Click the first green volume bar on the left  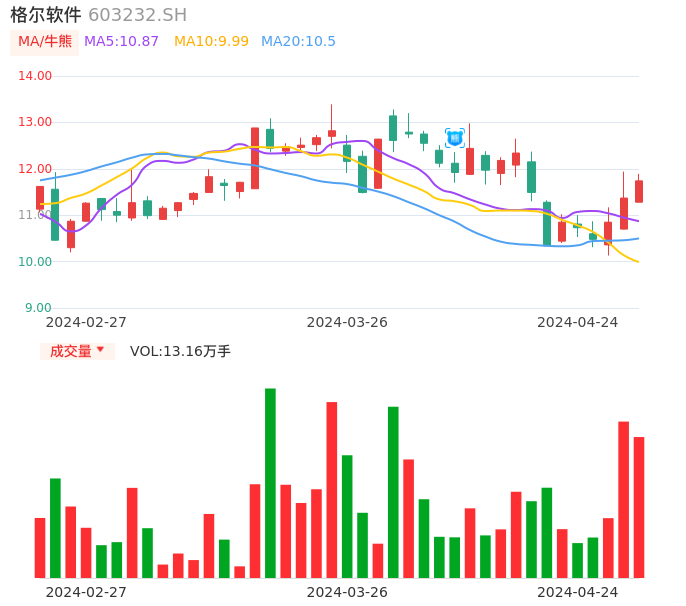point(55,528)
